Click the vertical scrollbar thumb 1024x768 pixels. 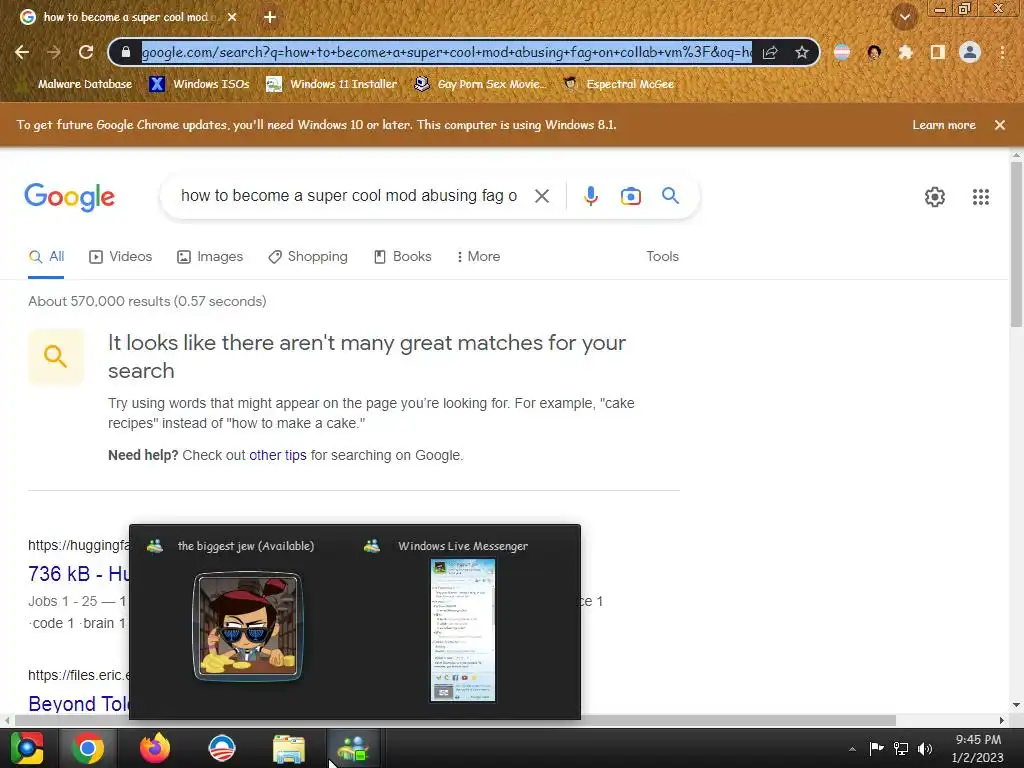tap(1016, 245)
